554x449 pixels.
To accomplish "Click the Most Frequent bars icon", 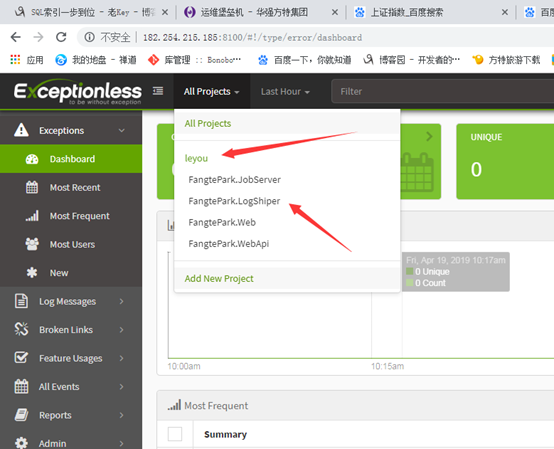I will click(32, 215).
